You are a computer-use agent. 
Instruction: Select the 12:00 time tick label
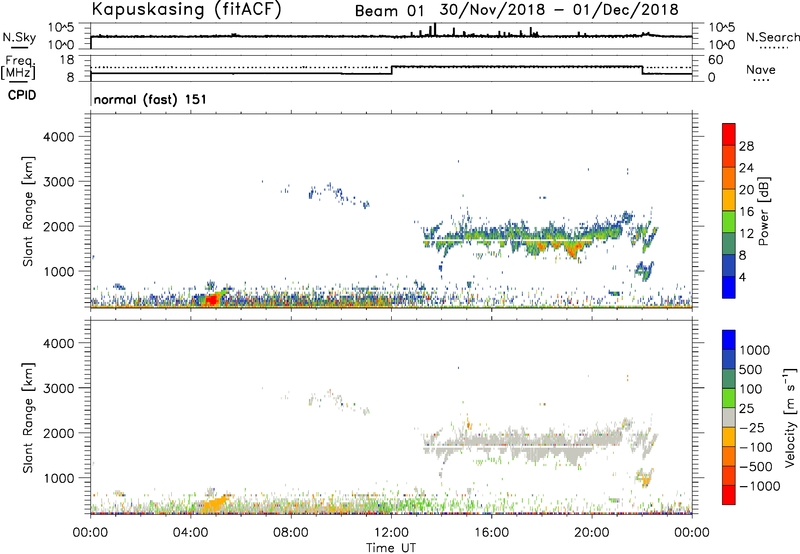[x=391, y=533]
